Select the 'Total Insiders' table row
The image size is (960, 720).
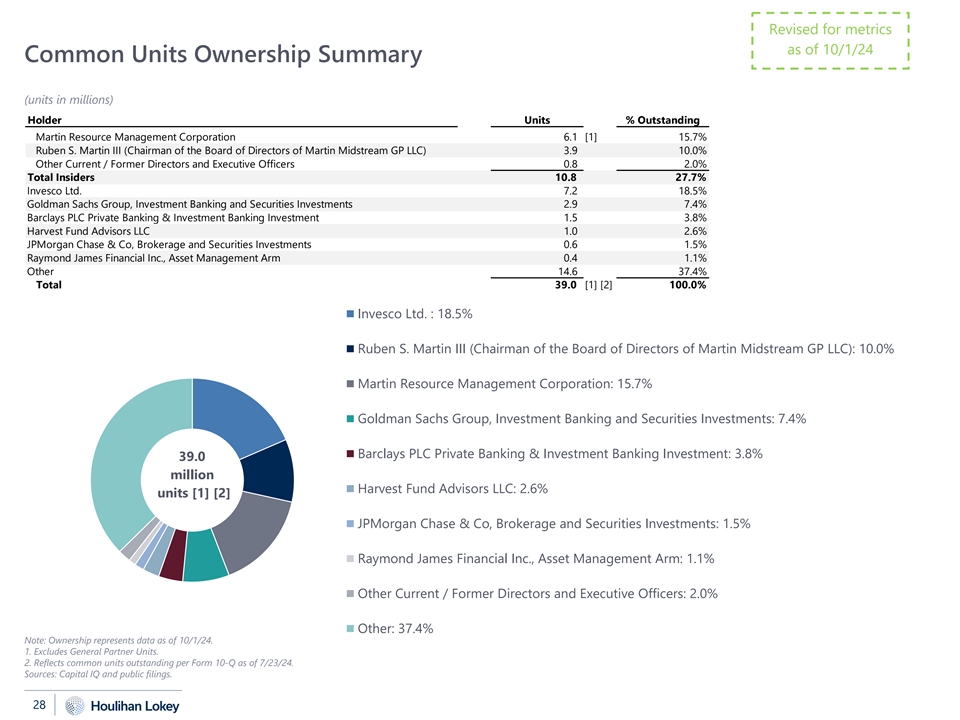(x=61, y=177)
